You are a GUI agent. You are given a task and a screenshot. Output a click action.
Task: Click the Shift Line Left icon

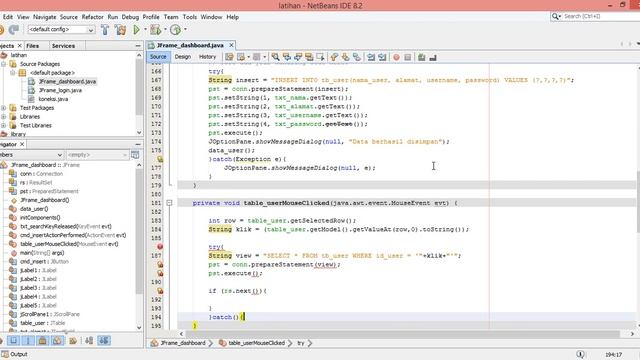pyautogui.click(x=371, y=57)
